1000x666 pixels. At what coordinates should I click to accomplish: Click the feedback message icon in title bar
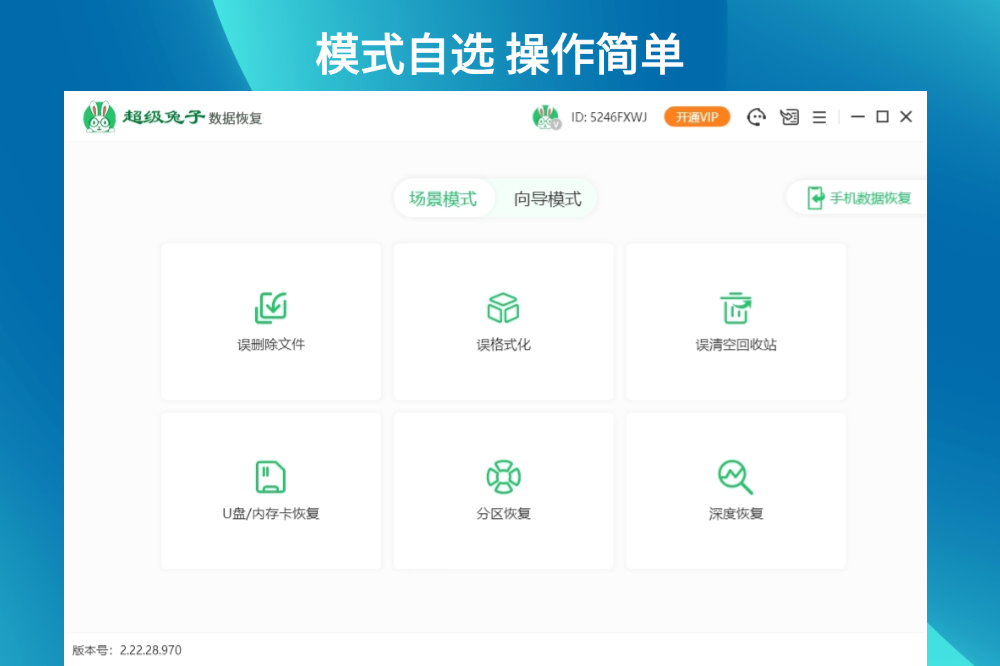(x=789, y=117)
